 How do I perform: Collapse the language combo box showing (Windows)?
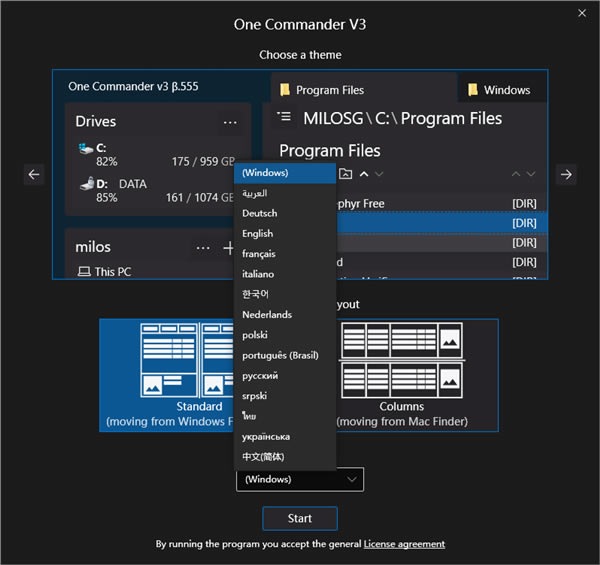tap(300, 480)
